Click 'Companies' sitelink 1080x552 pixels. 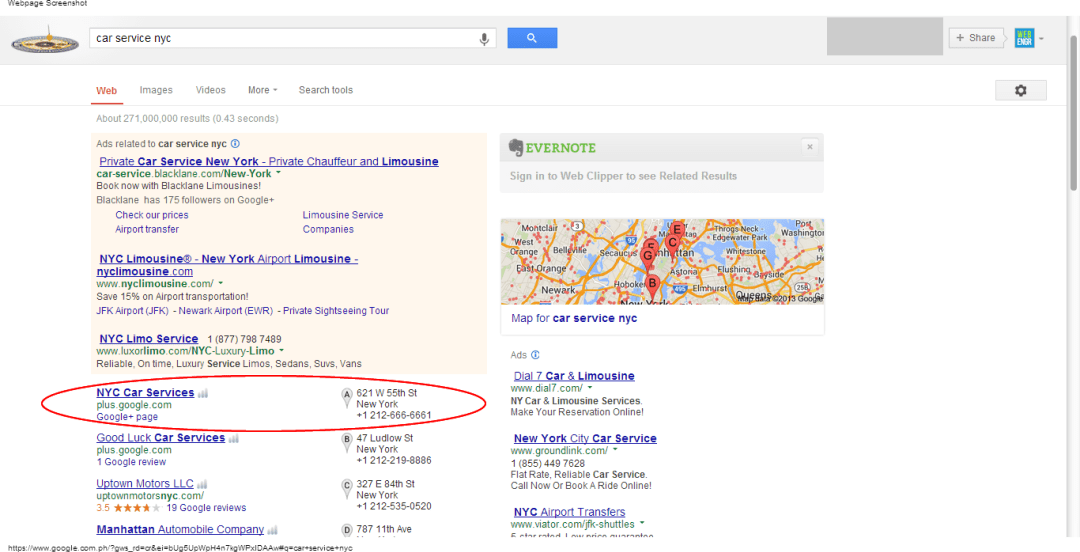[x=328, y=229]
